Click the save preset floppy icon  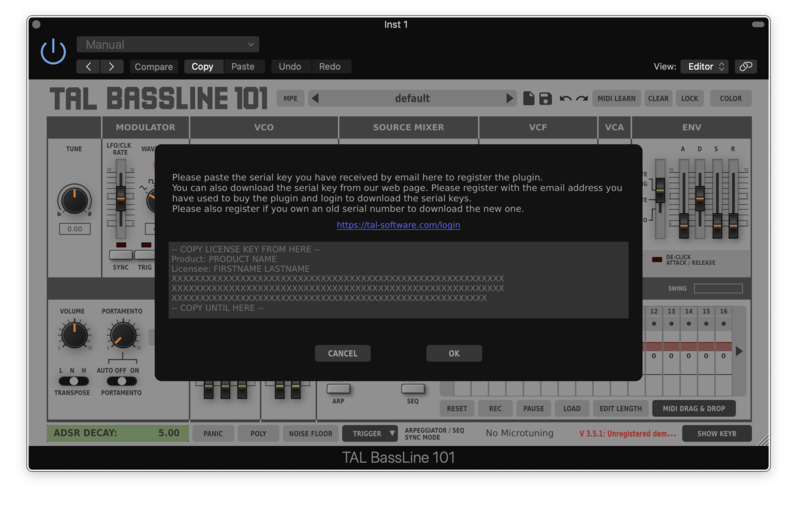(545, 98)
